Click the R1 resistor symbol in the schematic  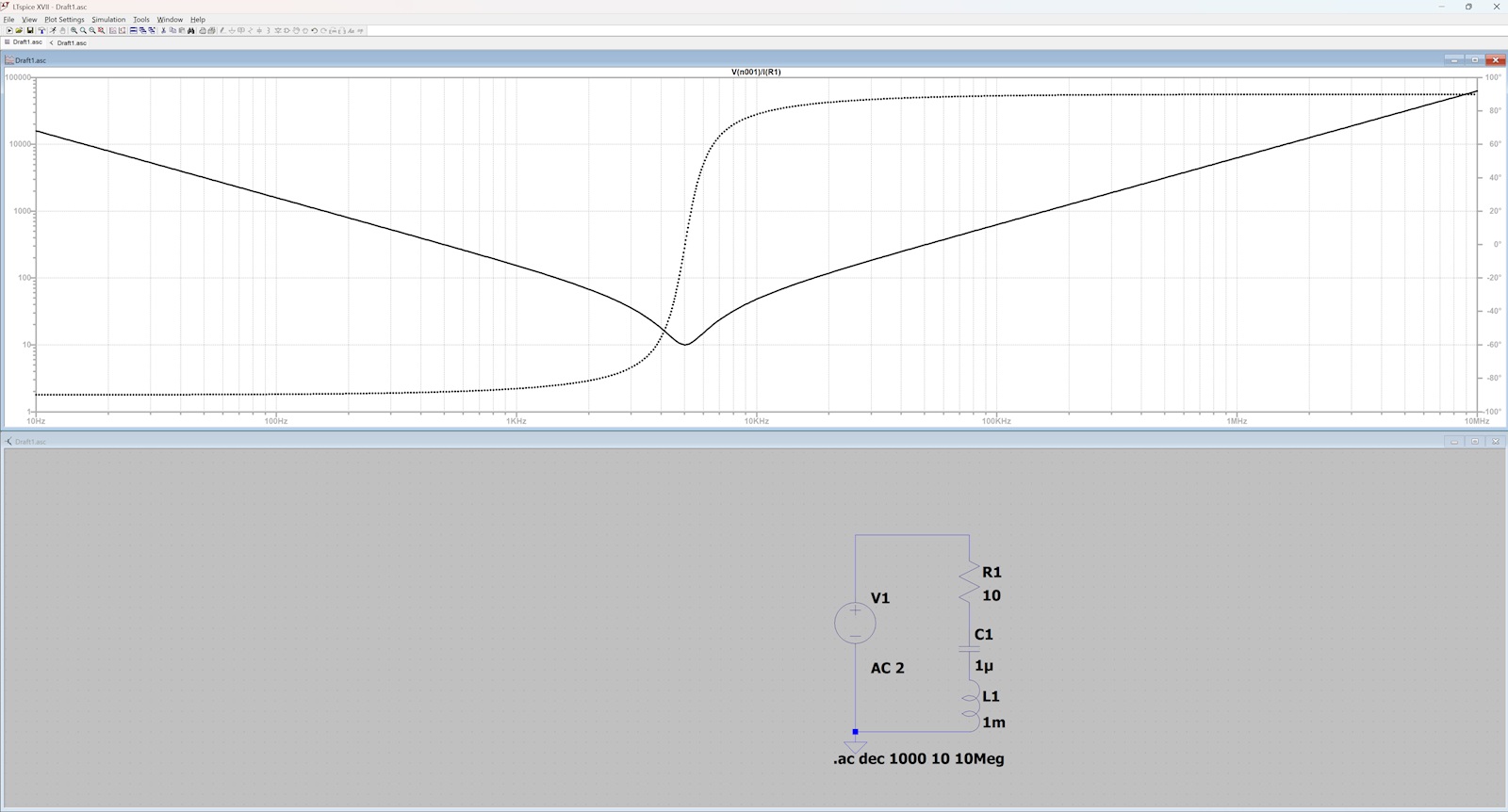point(969,583)
